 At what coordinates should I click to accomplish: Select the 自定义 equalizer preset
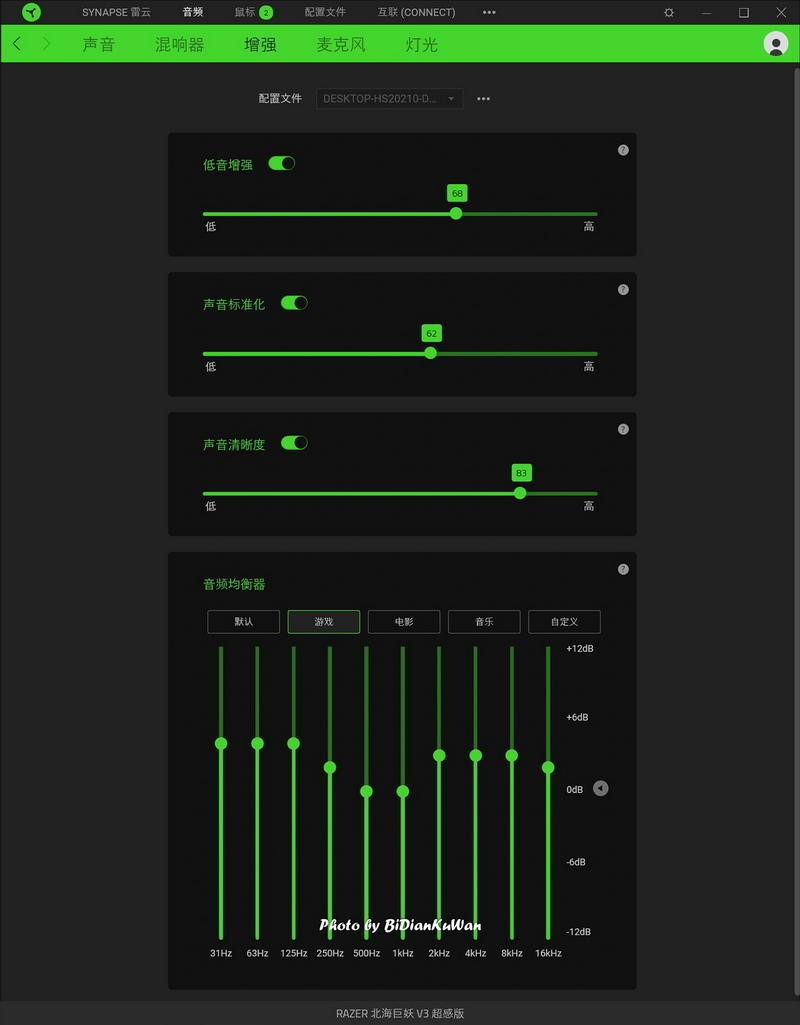pyautogui.click(x=564, y=622)
